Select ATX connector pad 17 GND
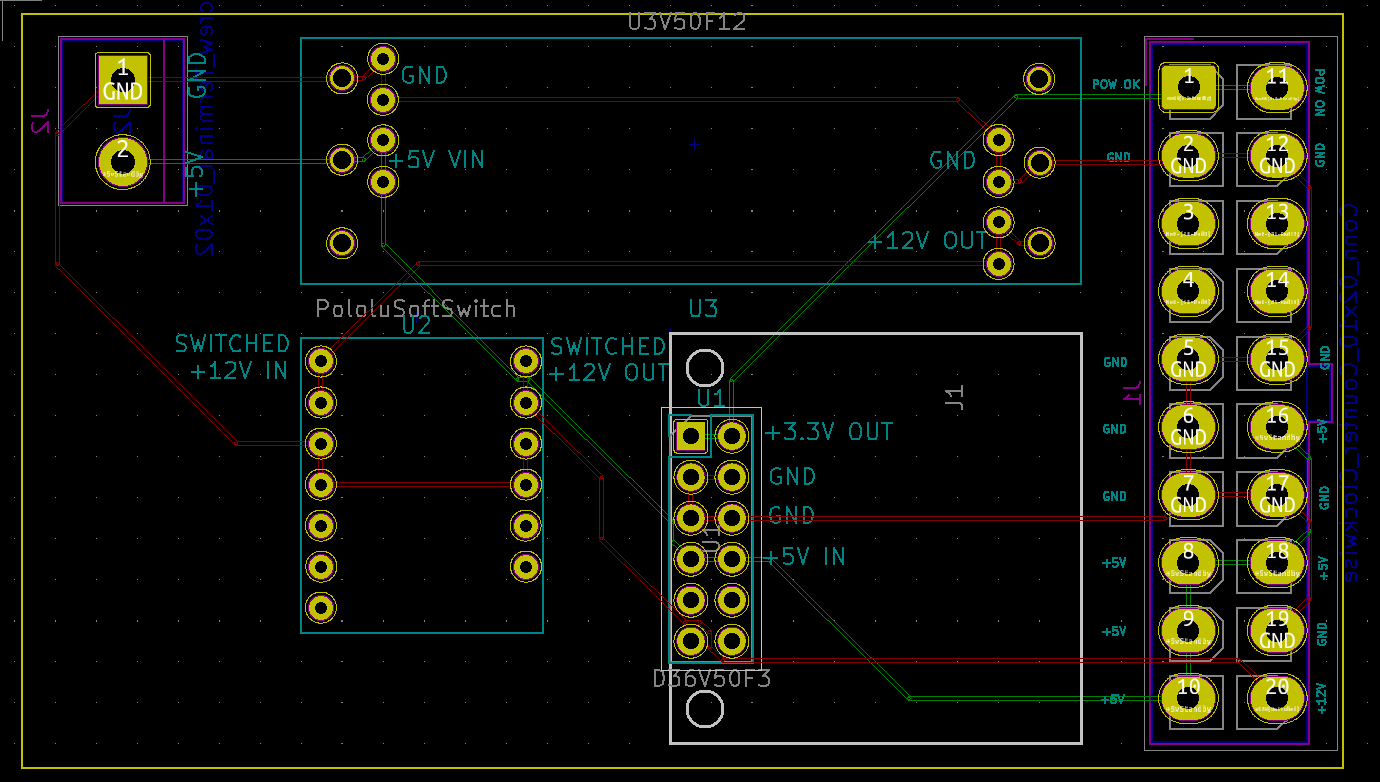 (1277, 494)
